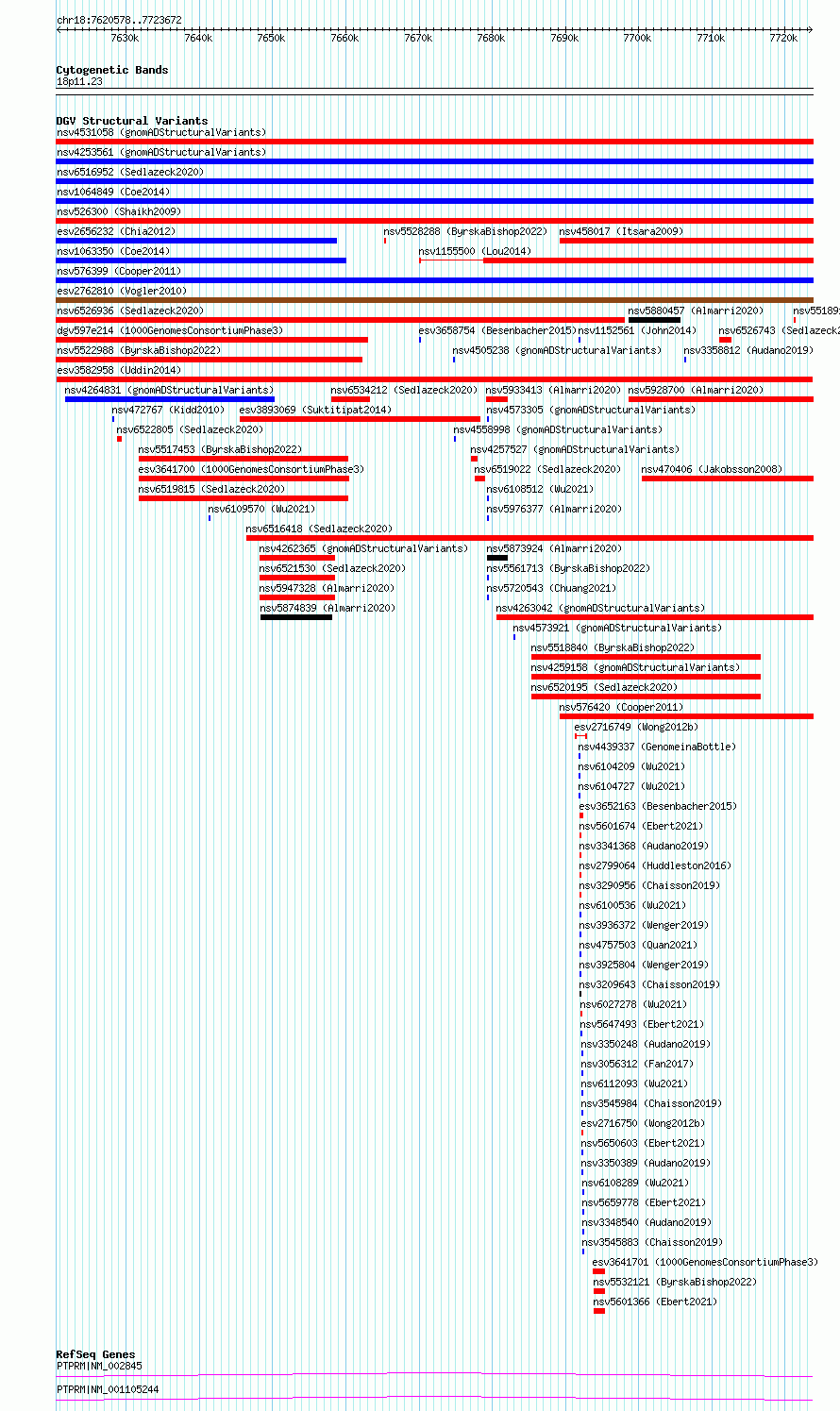Click nsv472767 (Kidd2010) label
840x1411 pixels.
click(x=169, y=410)
